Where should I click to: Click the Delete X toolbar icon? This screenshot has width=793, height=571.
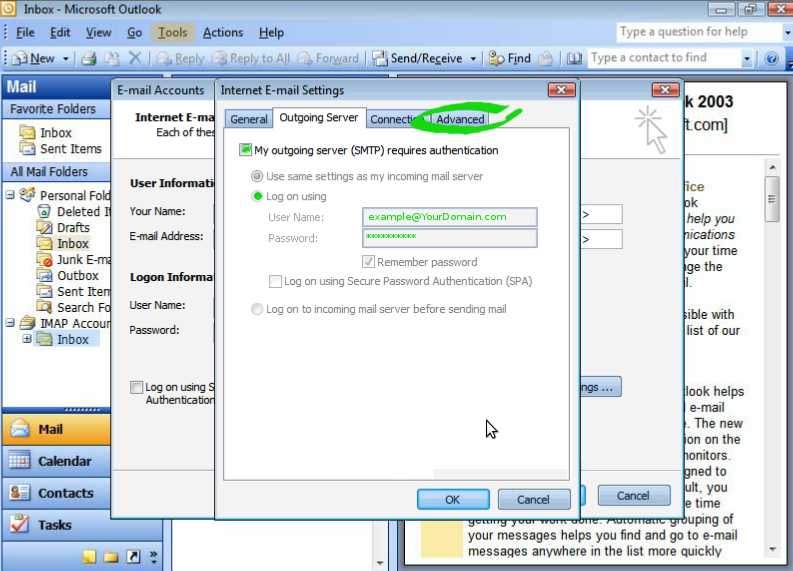click(135, 59)
